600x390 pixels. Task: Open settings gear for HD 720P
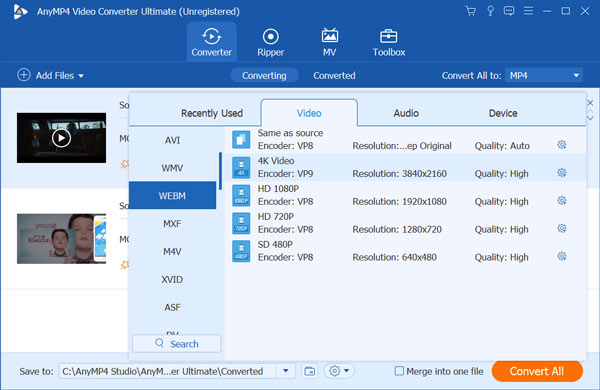[562, 228]
